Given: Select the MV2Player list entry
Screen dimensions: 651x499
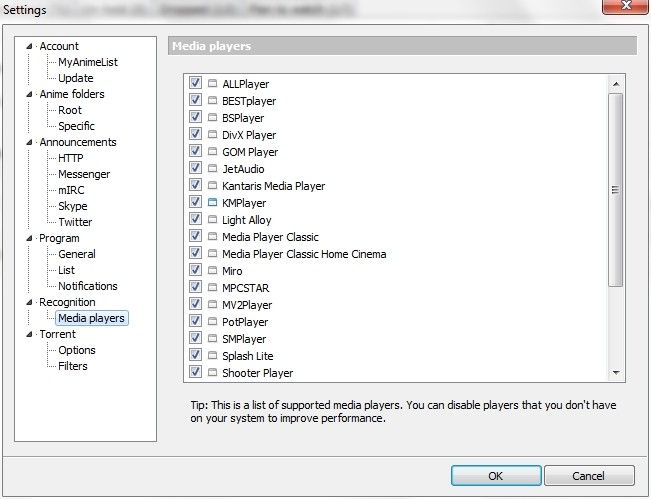Looking at the screenshot, I should (x=247, y=305).
